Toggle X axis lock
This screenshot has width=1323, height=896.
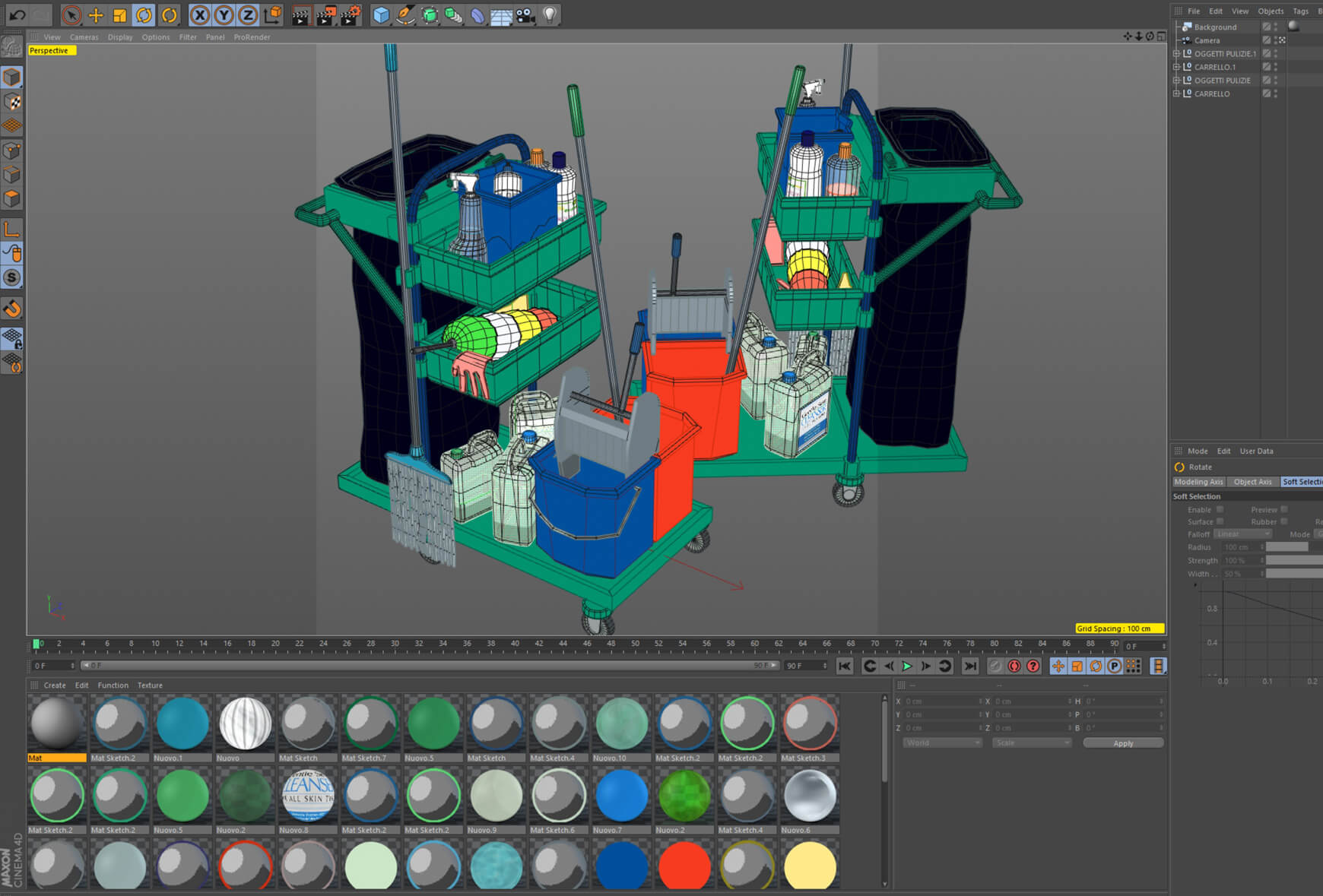(x=199, y=14)
